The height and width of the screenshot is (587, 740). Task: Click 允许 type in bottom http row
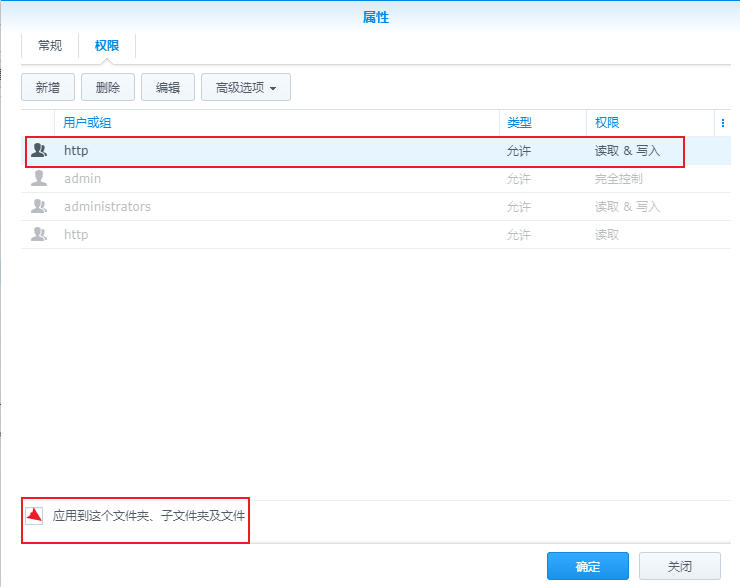point(519,235)
